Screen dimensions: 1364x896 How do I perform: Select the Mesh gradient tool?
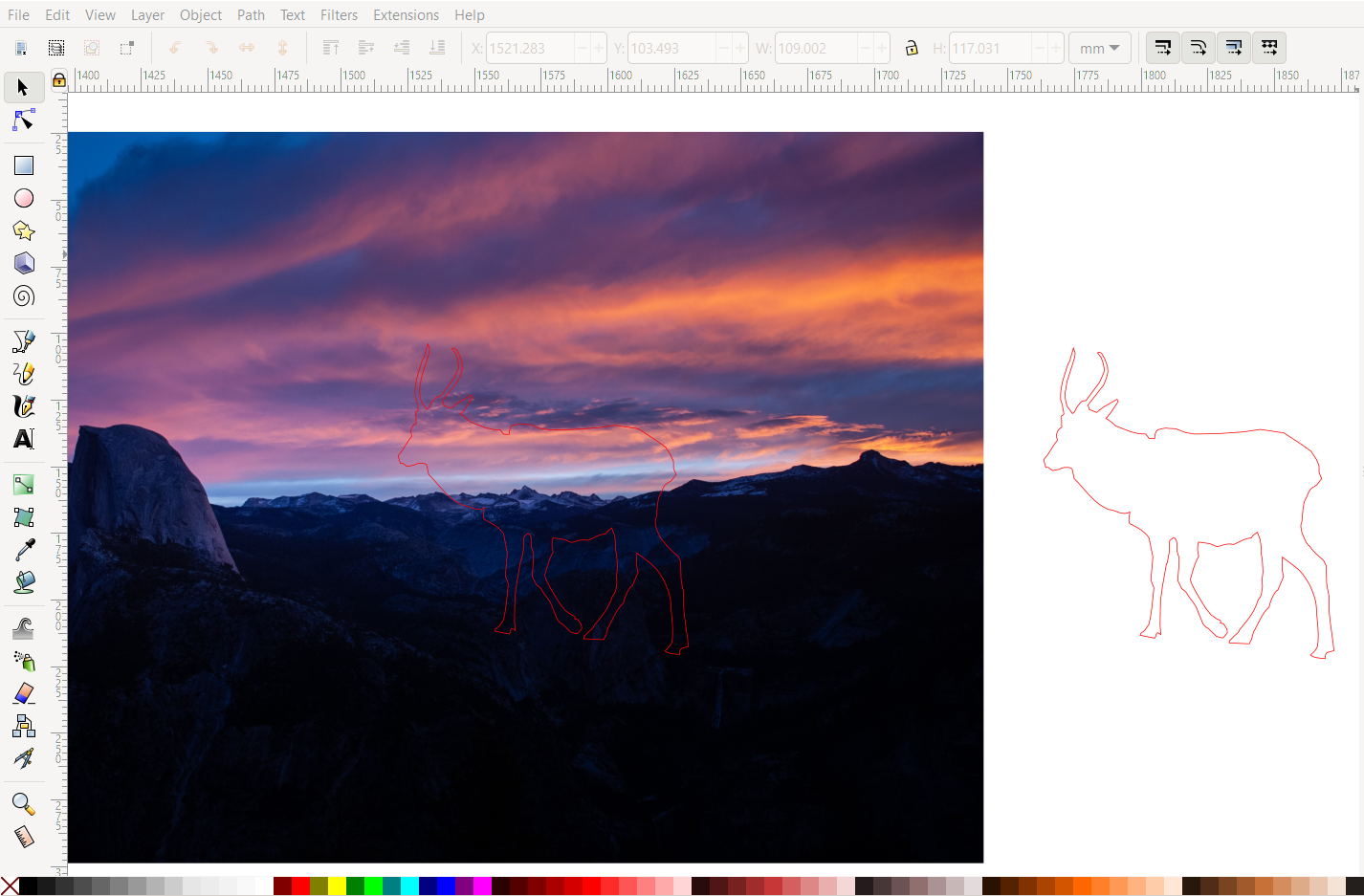tap(24, 517)
